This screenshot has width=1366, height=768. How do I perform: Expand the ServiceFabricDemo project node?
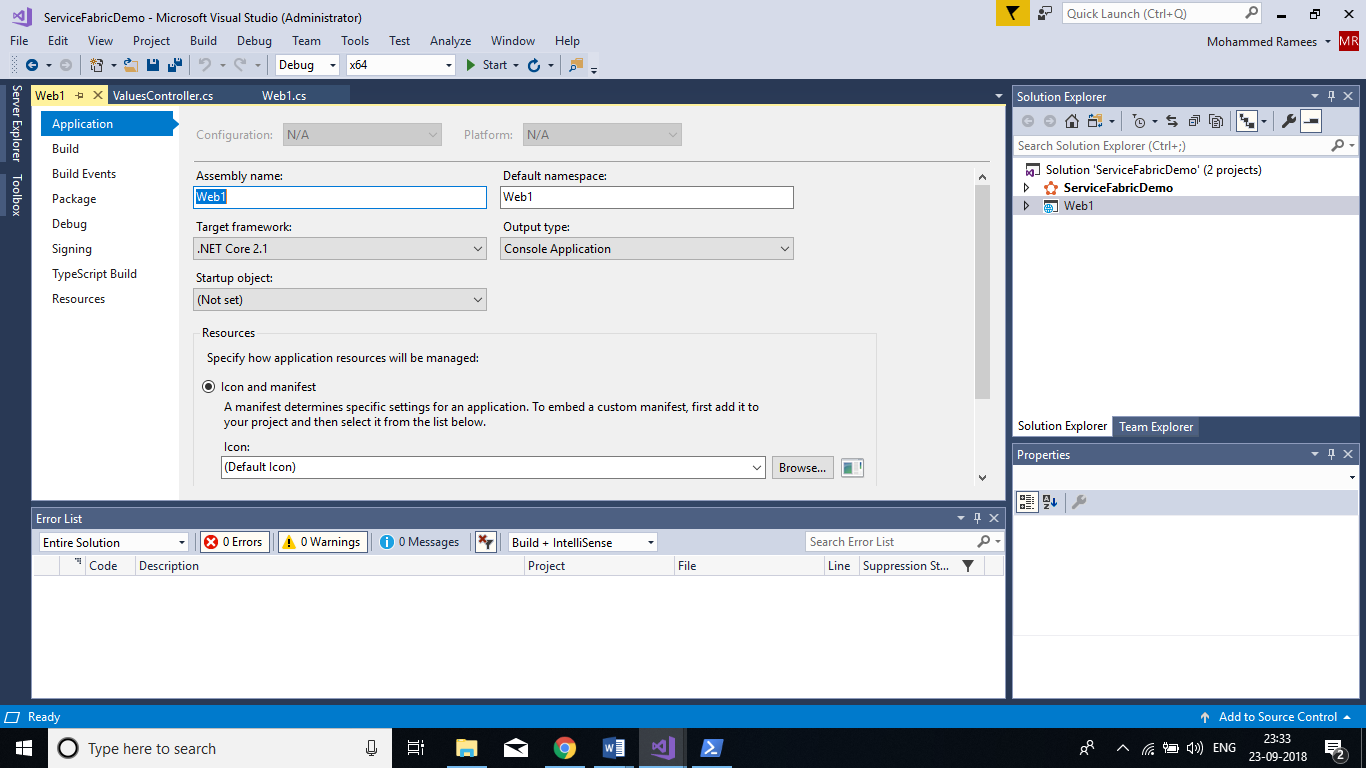click(x=1026, y=188)
